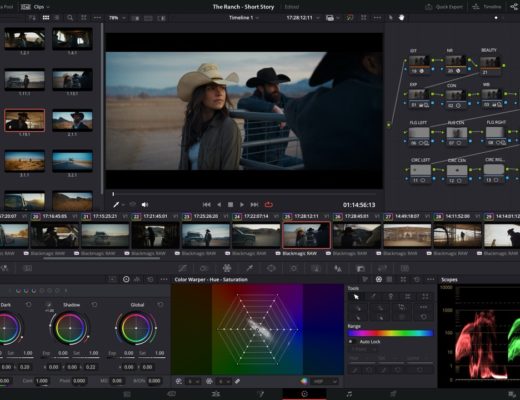520x400 pixels.
Task: Select timeline clip 20 thumbnail
Action: tap(55, 235)
